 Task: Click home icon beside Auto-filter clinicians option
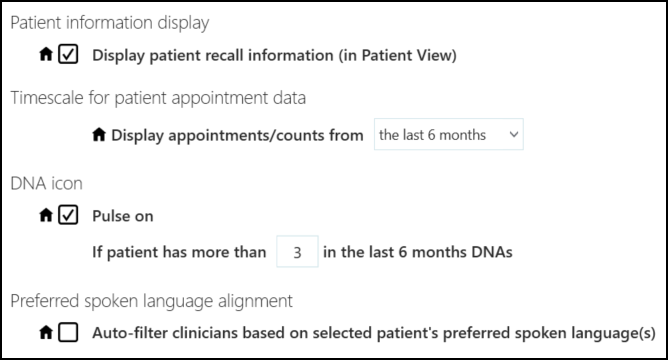coord(46,332)
